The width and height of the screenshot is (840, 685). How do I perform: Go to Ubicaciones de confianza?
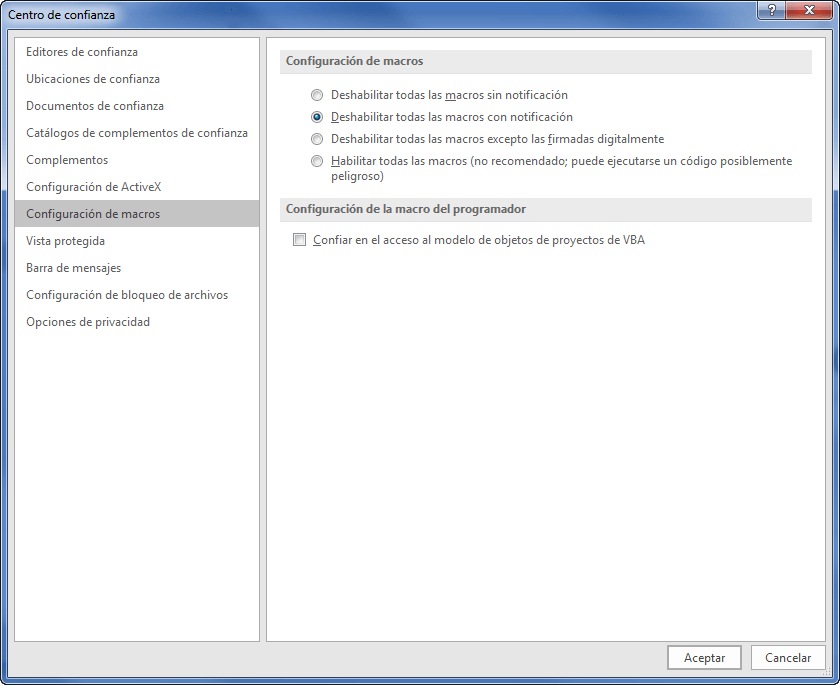[93, 79]
